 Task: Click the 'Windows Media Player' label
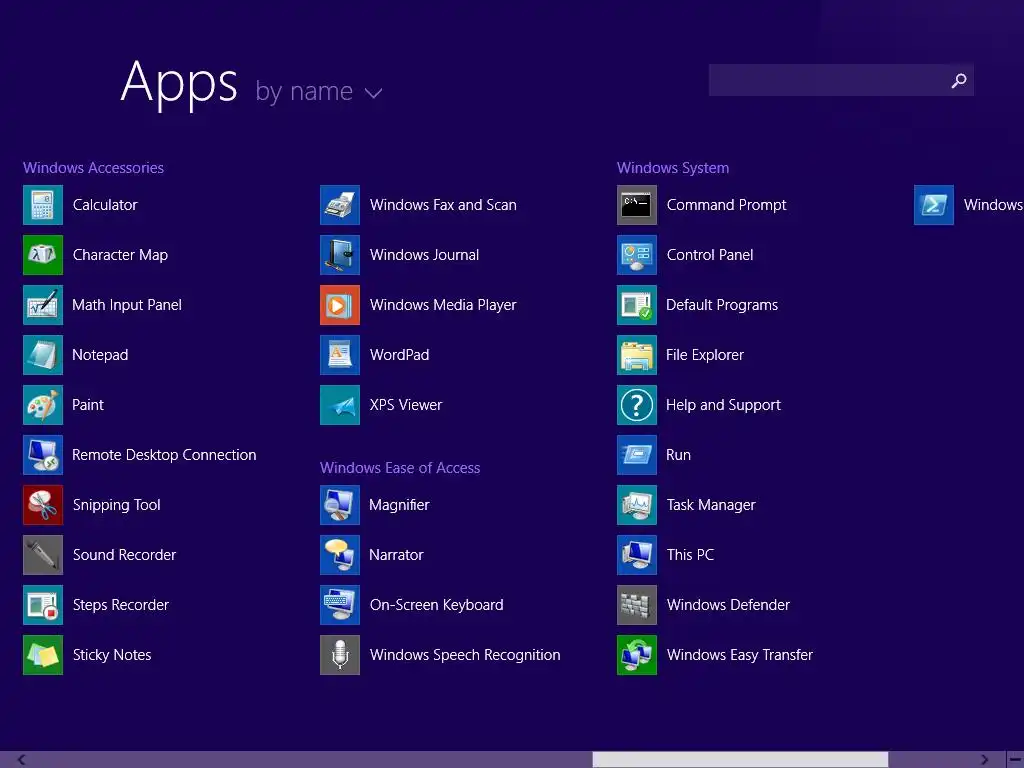point(443,305)
